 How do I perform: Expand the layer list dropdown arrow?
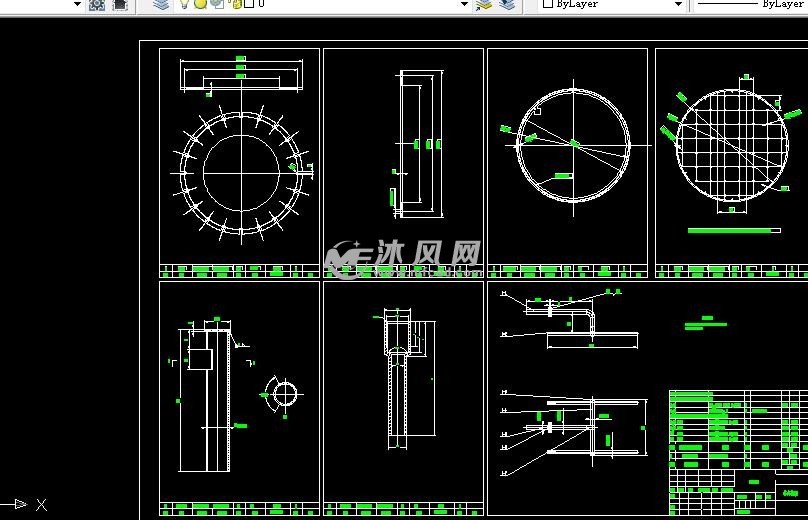[x=464, y=4]
